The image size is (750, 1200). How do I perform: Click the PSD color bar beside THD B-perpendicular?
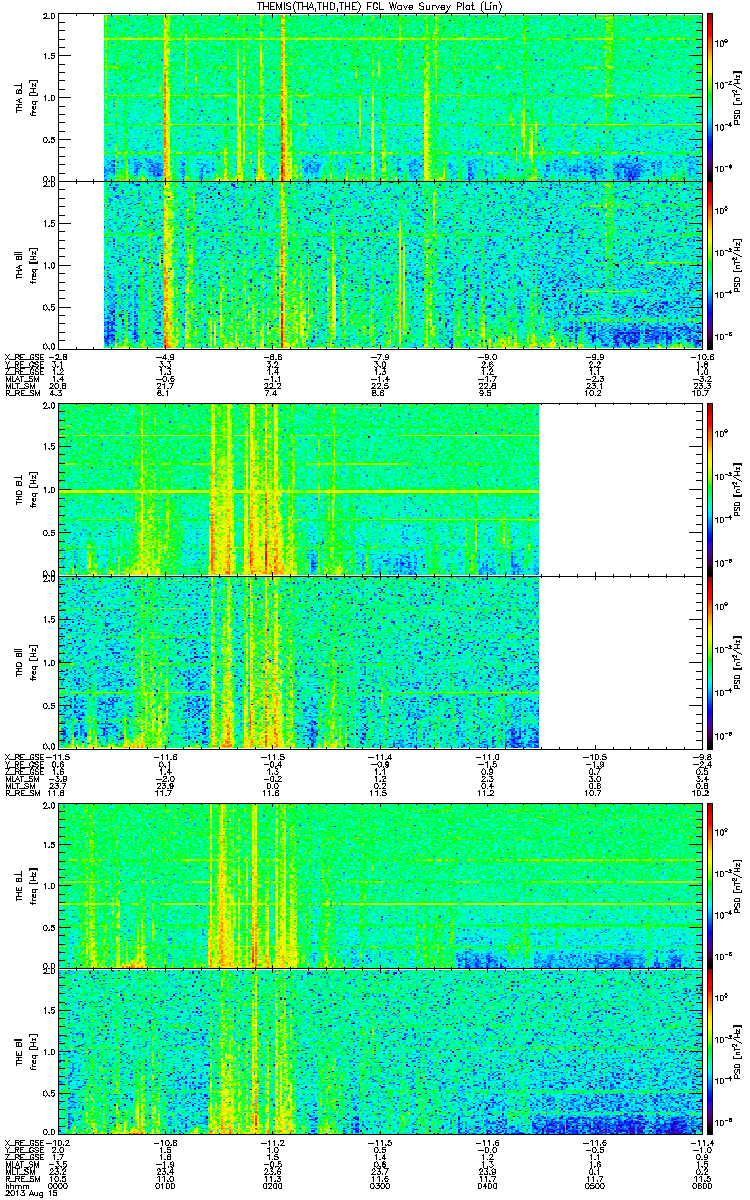click(710, 488)
